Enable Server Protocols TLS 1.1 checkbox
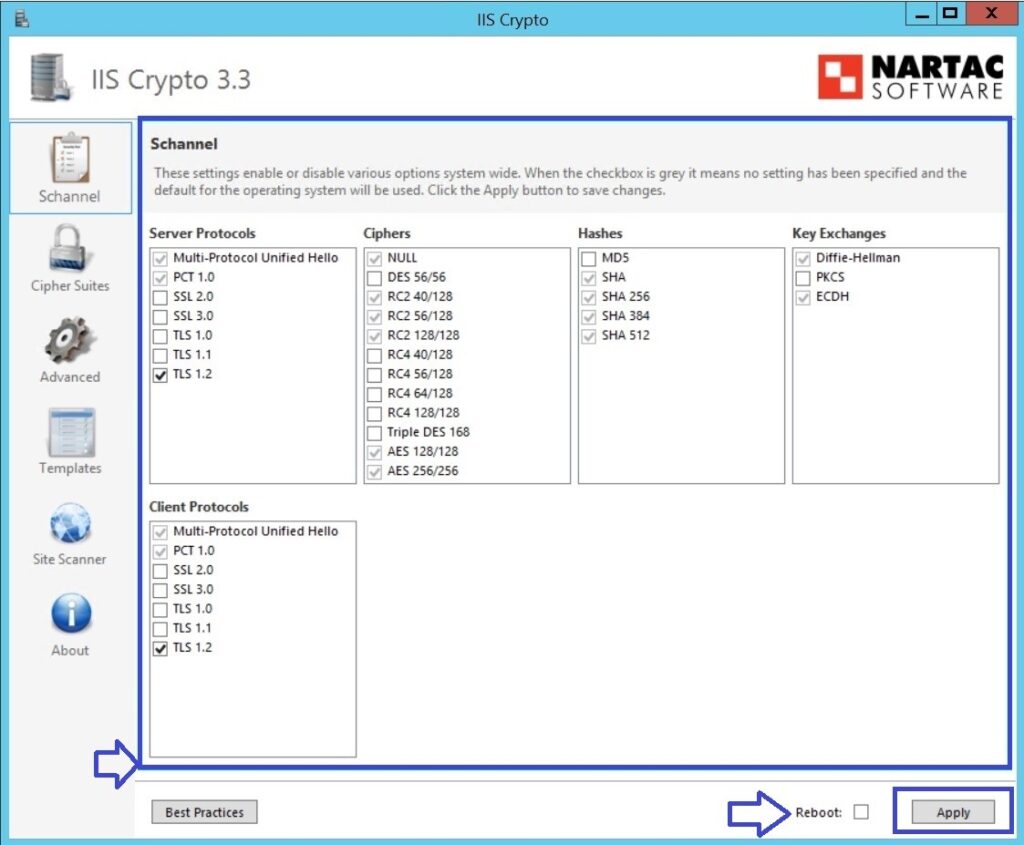 click(160, 355)
